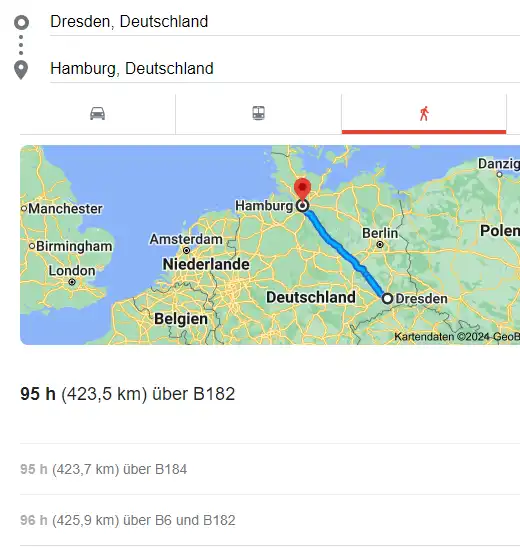
Task: Click the three-dot connector between route fields
Action: pyautogui.click(x=21, y=45)
